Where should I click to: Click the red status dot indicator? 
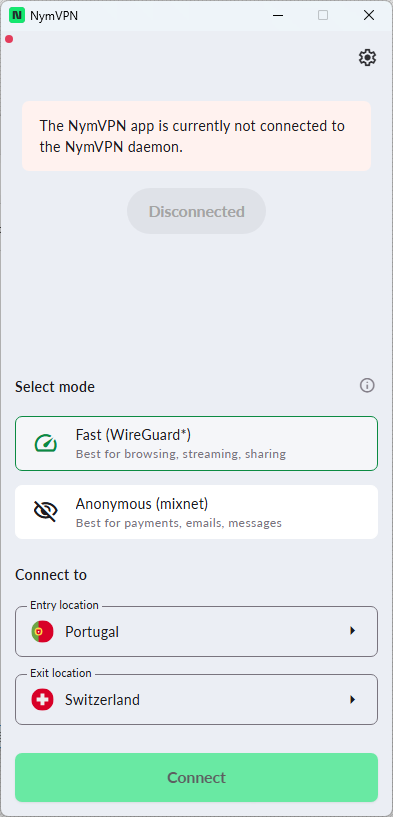[x=9, y=39]
